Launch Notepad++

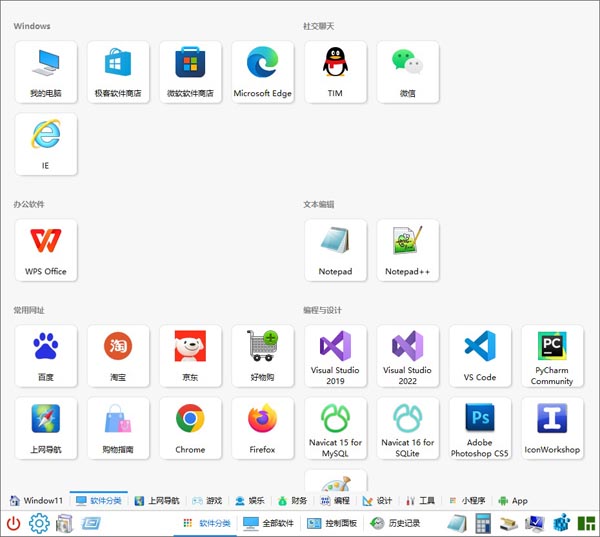(408, 250)
